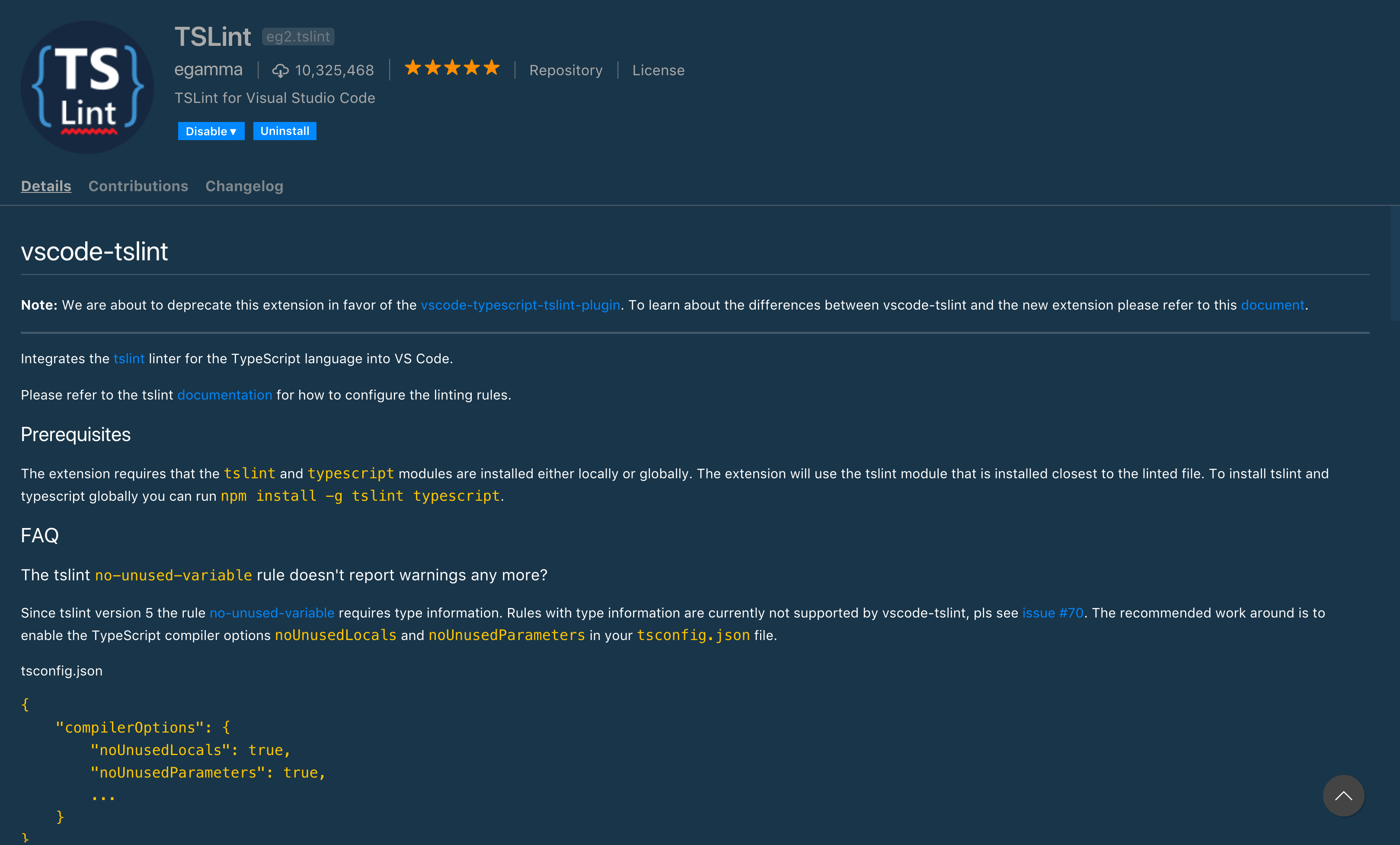Uninstall the TSLint extension

click(284, 131)
